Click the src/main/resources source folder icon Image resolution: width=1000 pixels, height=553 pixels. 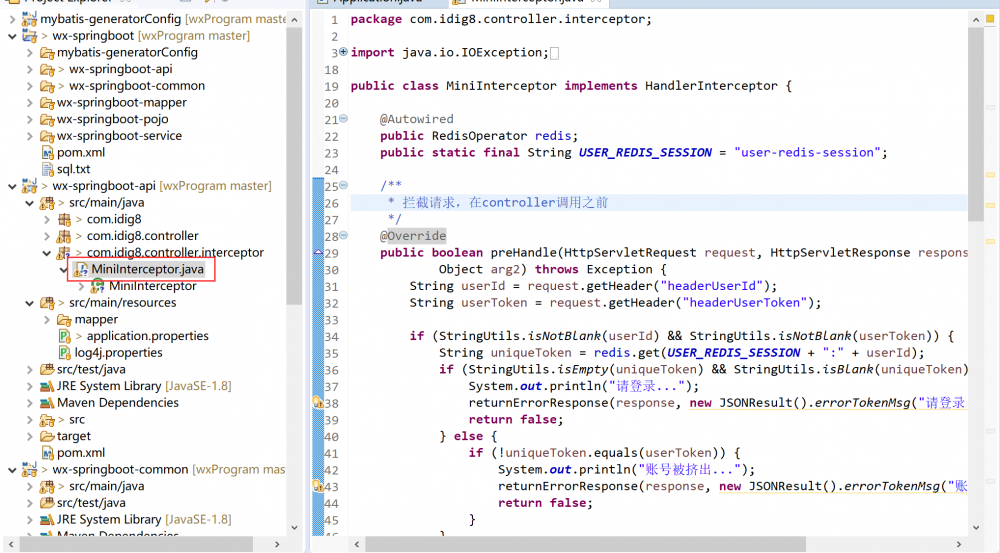click(47, 302)
